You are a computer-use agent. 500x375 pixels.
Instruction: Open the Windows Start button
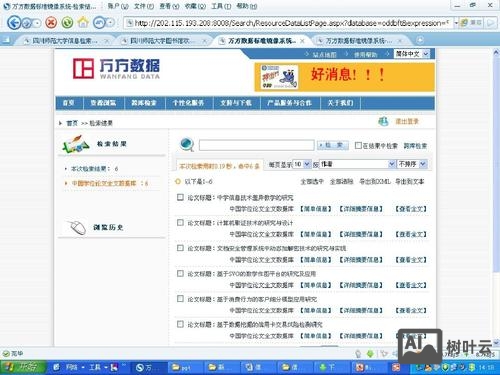tap(23, 367)
